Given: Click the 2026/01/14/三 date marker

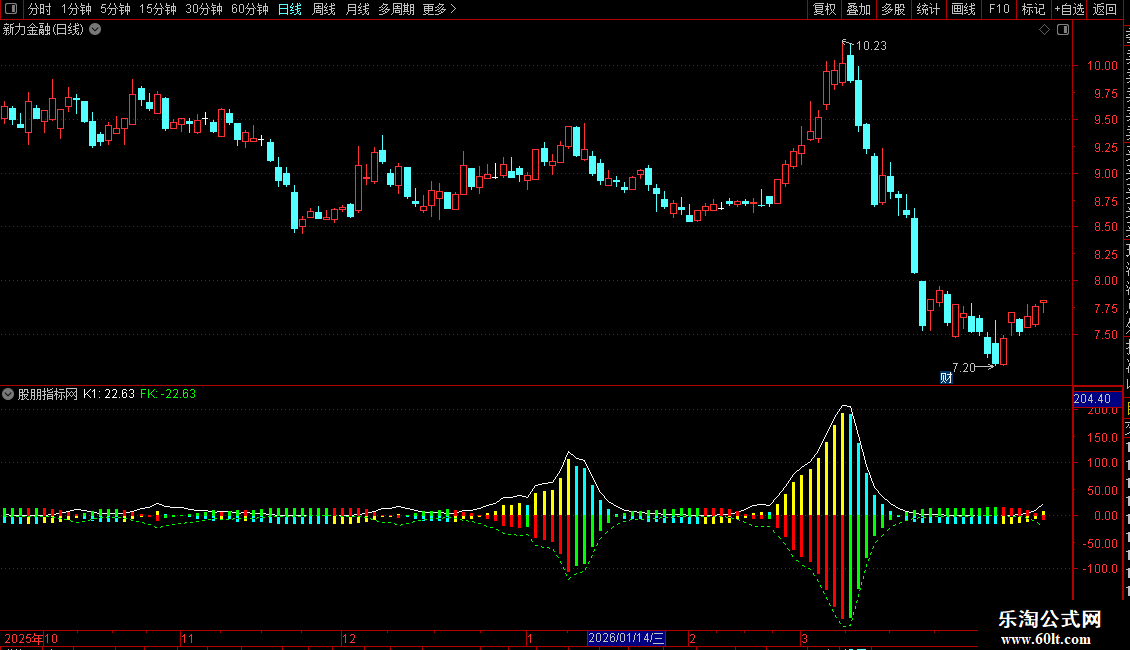Looking at the screenshot, I should pos(626,638).
